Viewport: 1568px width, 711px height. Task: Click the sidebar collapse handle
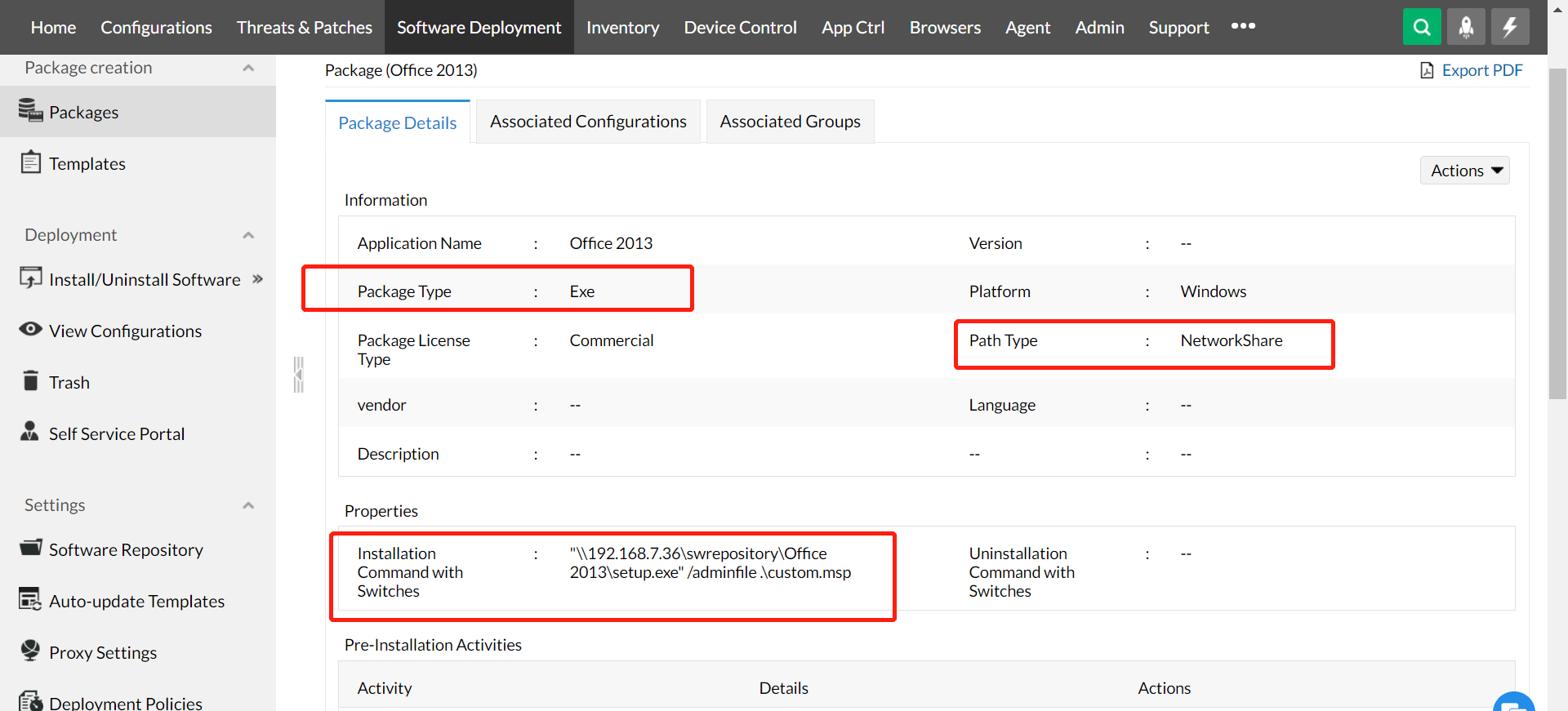[299, 375]
